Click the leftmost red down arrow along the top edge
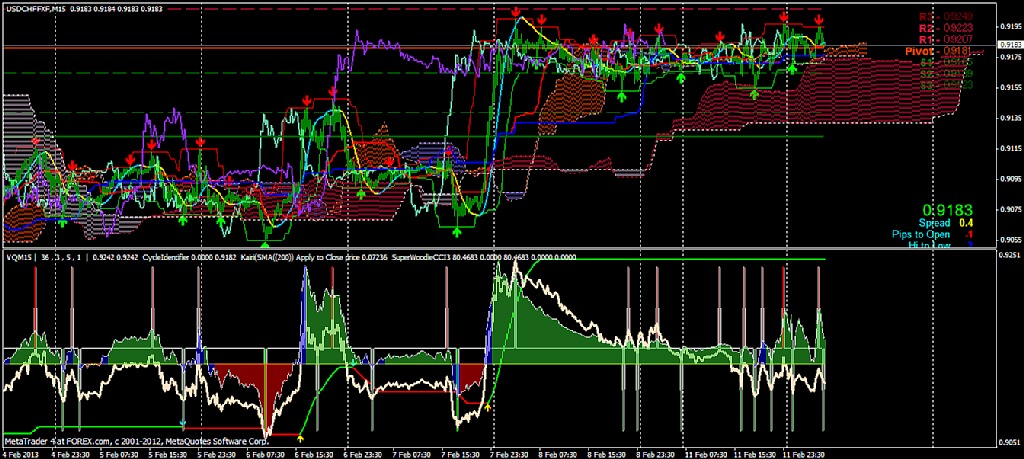This screenshot has height=459, width=1024. pos(515,13)
